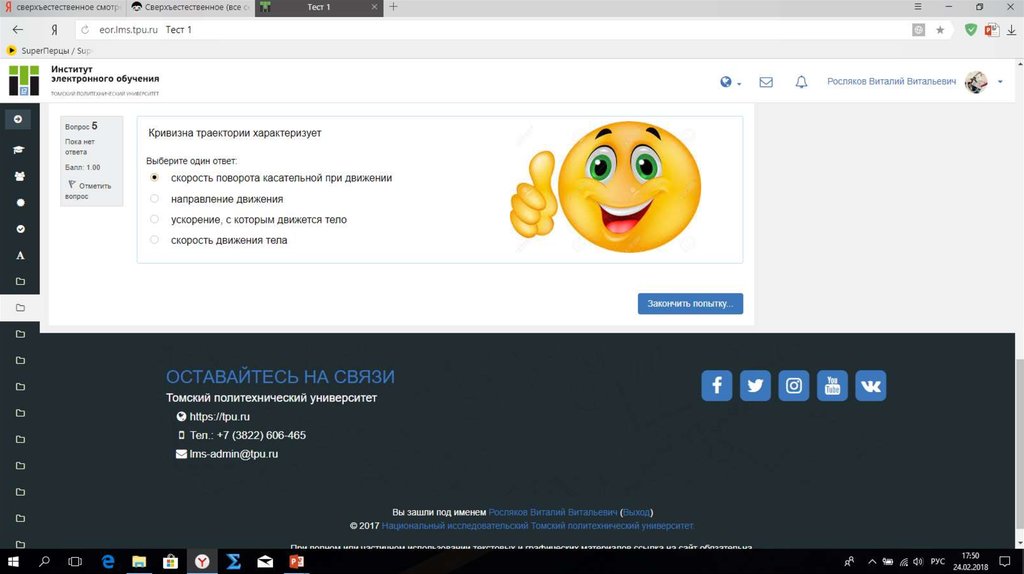Open browser downloads arrow icon
1024x574 pixels.
click(x=1012, y=29)
